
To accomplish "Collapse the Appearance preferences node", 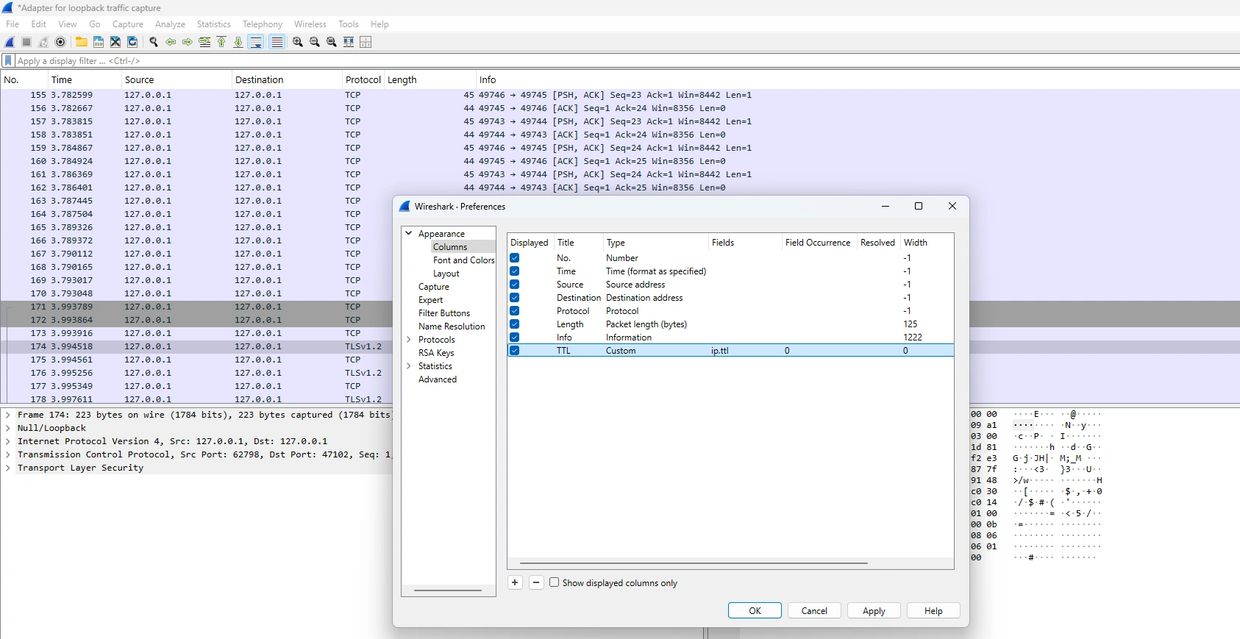I will pyautogui.click(x=409, y=234).
